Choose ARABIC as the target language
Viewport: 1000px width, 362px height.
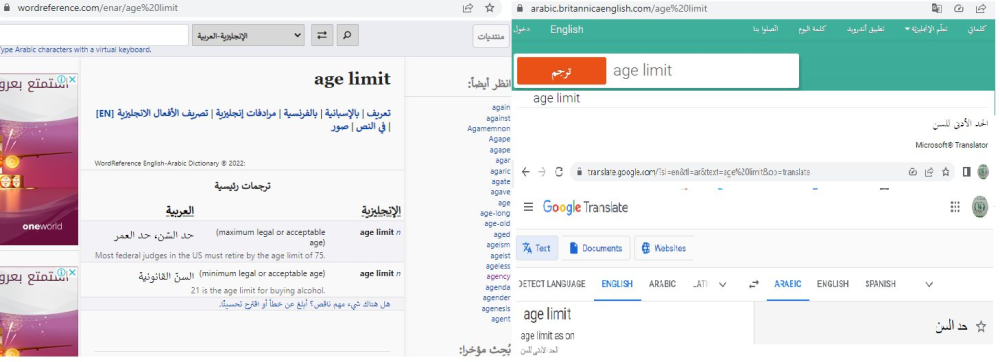tap(788, 284)
